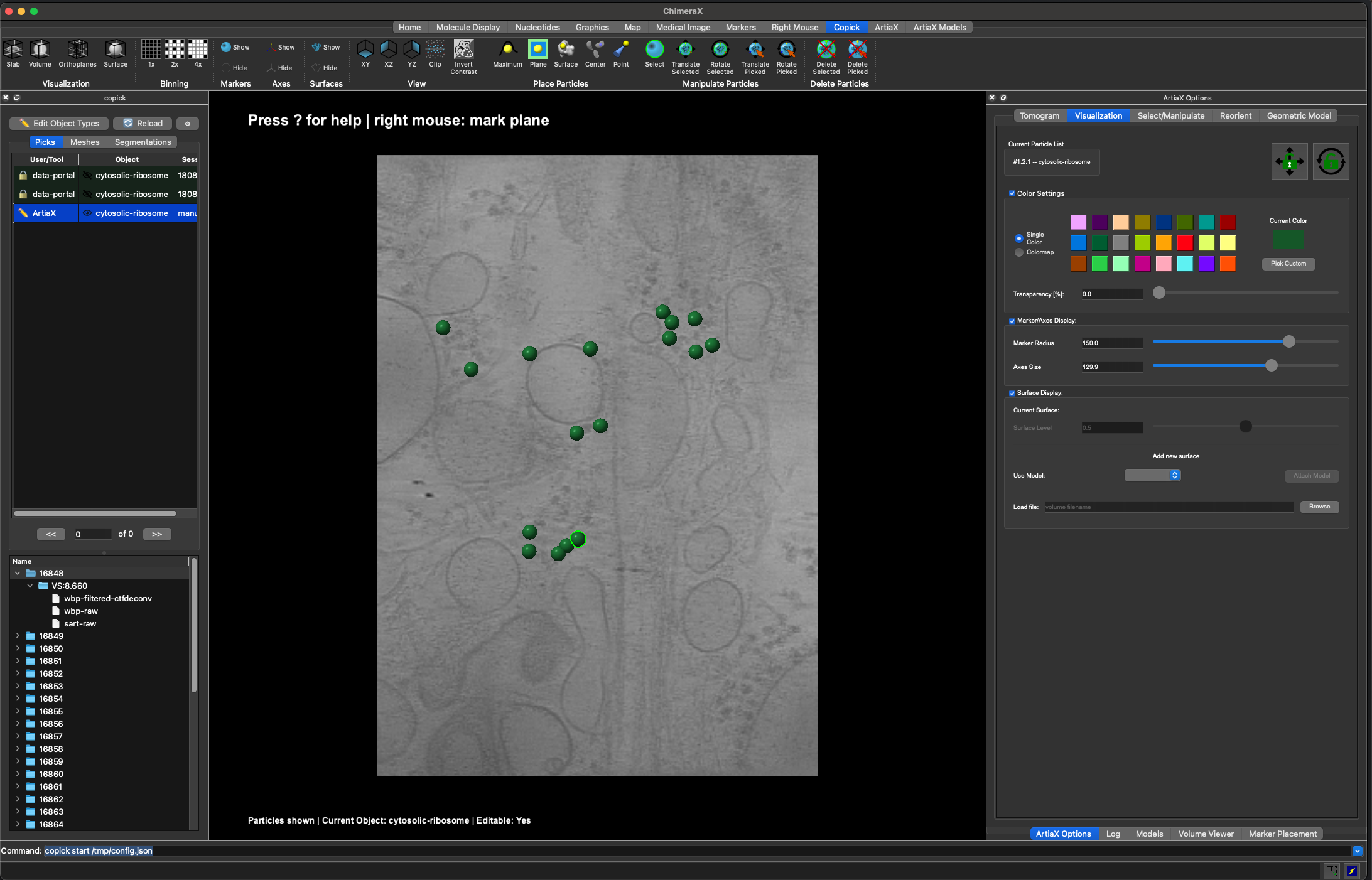Collapse the VS:8.660 folder

pos(30,586)
